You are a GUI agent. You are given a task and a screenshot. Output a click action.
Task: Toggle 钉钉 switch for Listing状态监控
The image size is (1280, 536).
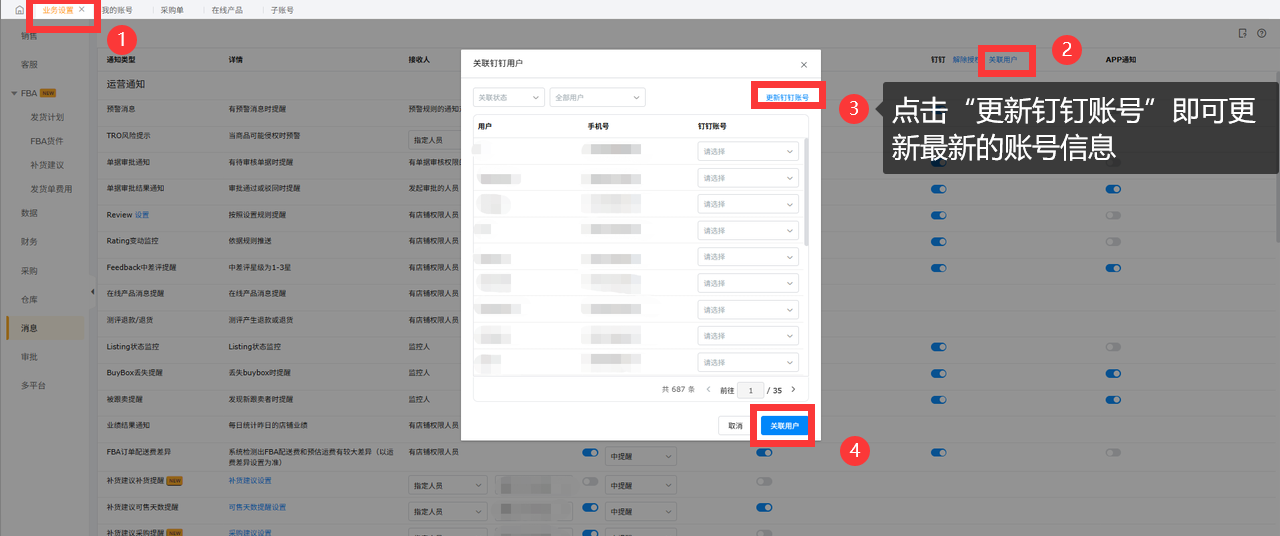(x=938, y=347)
